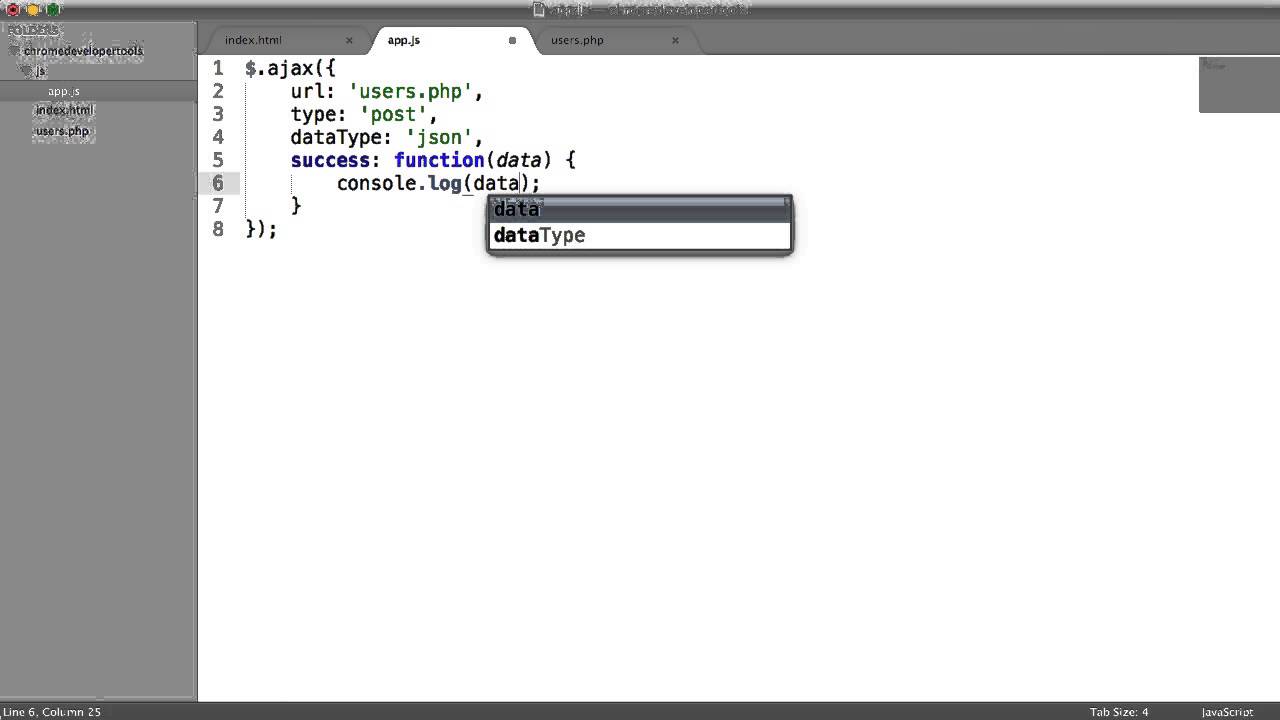This screenshot has height=720, width=1280.
Task: Open the Tab Size: 4 selector
Action: coord(1119,712)
